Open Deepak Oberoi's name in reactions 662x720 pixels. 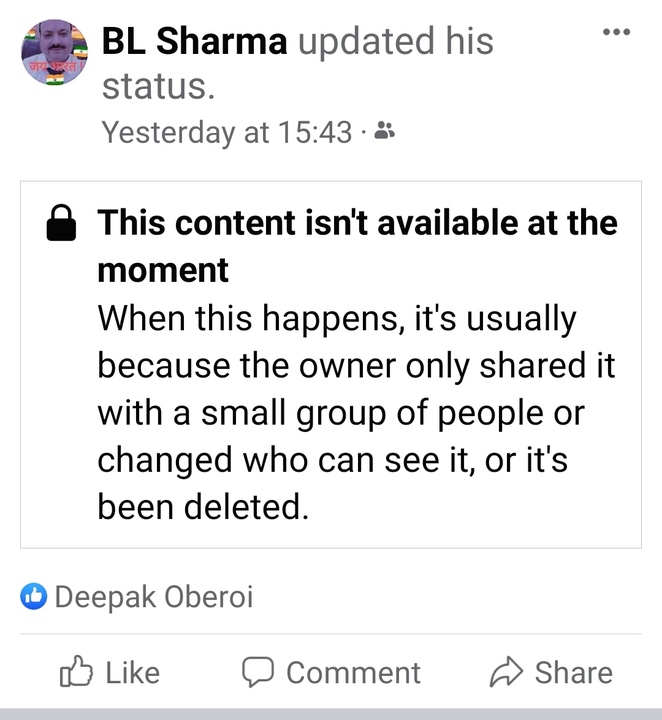(154, 597)
